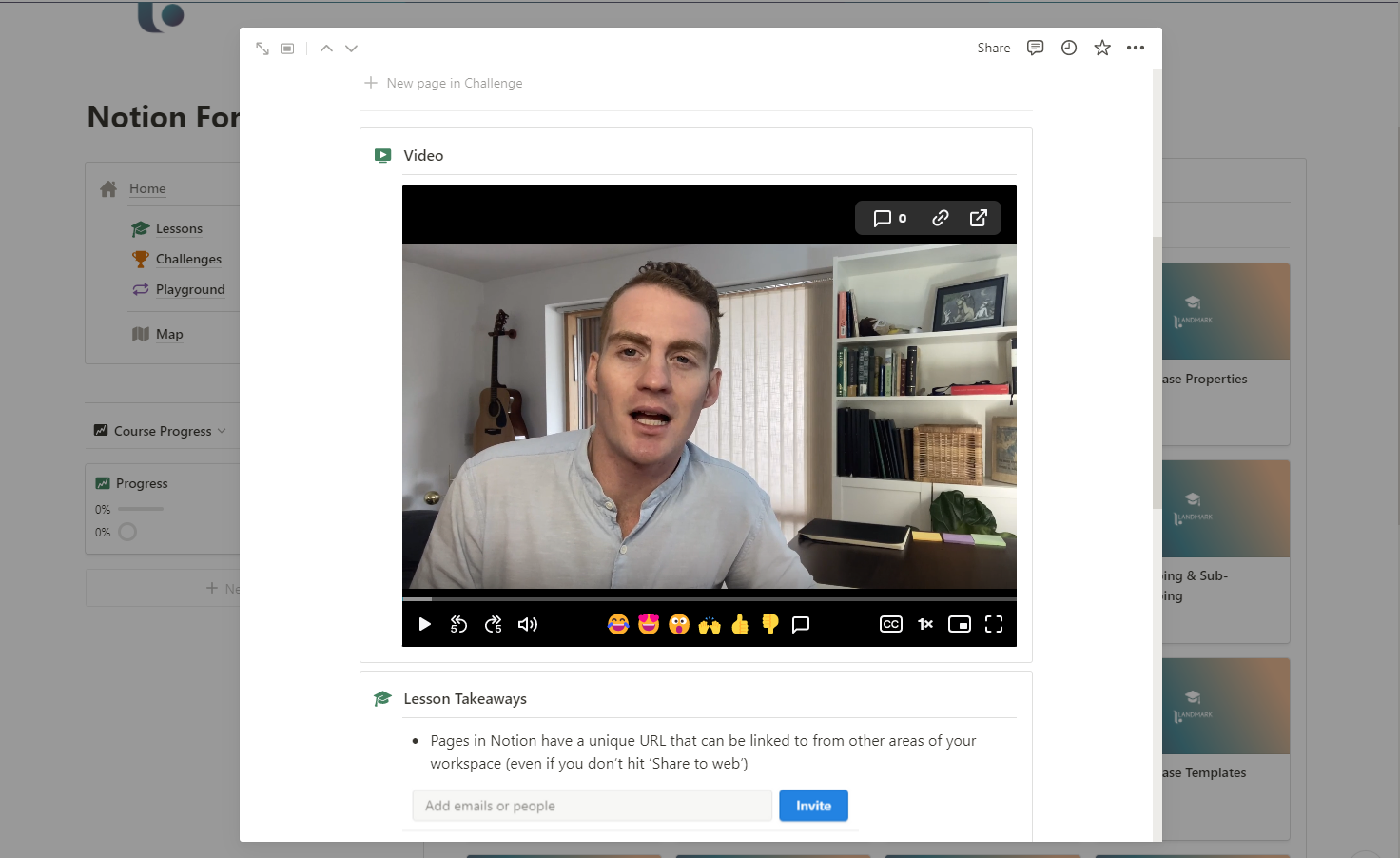Enable closed captions with the CC button
The image size is (1400, 858).
(890, 624)
